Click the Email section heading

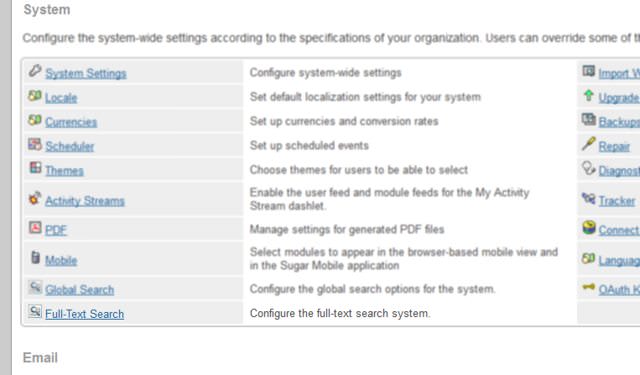tap(40, 357)
